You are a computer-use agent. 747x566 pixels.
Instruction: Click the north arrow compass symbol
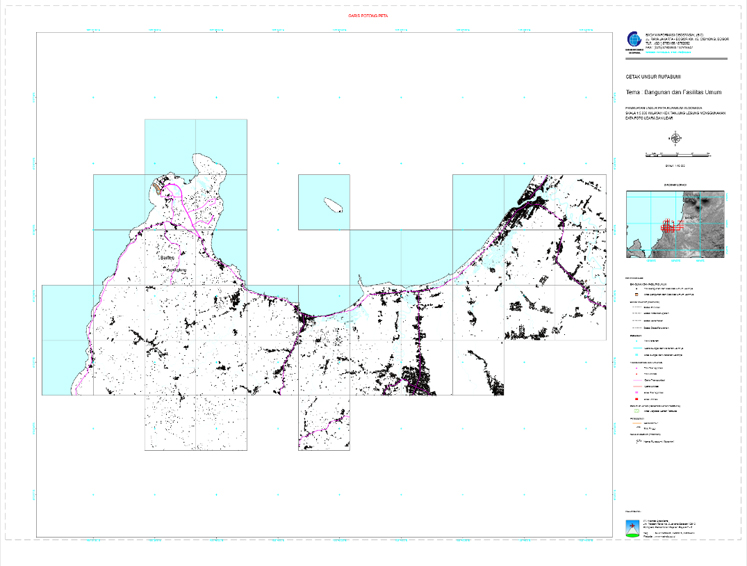click(x=677, y=140)
